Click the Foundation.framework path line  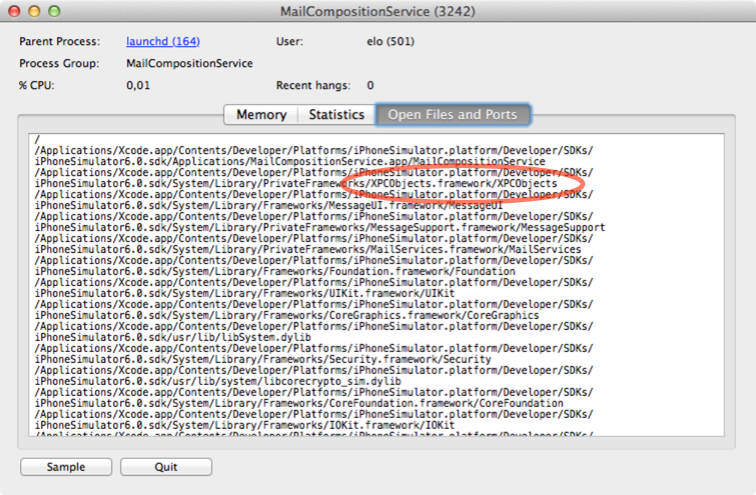[x=275, y=271]
